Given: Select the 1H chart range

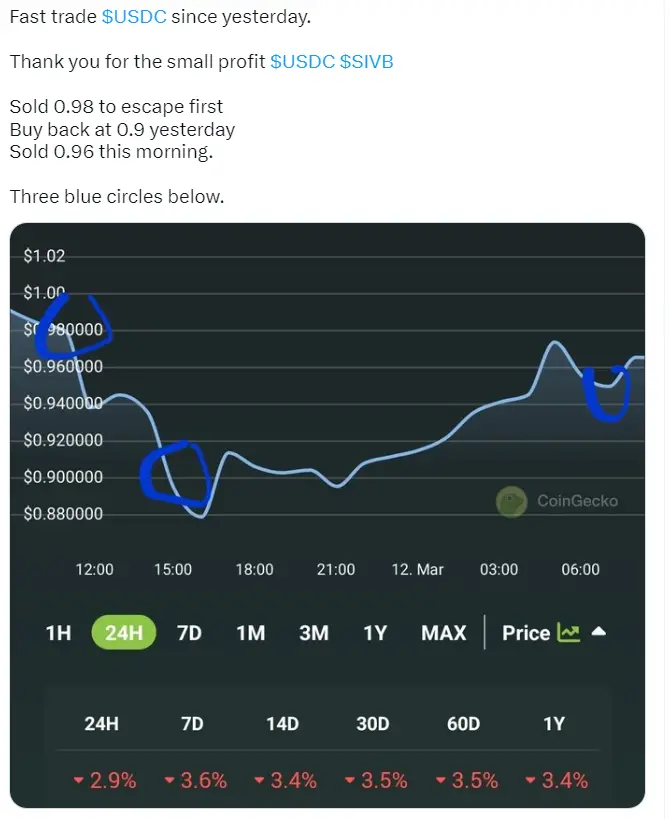Looking at the screenshot, I should coord(58,633).
